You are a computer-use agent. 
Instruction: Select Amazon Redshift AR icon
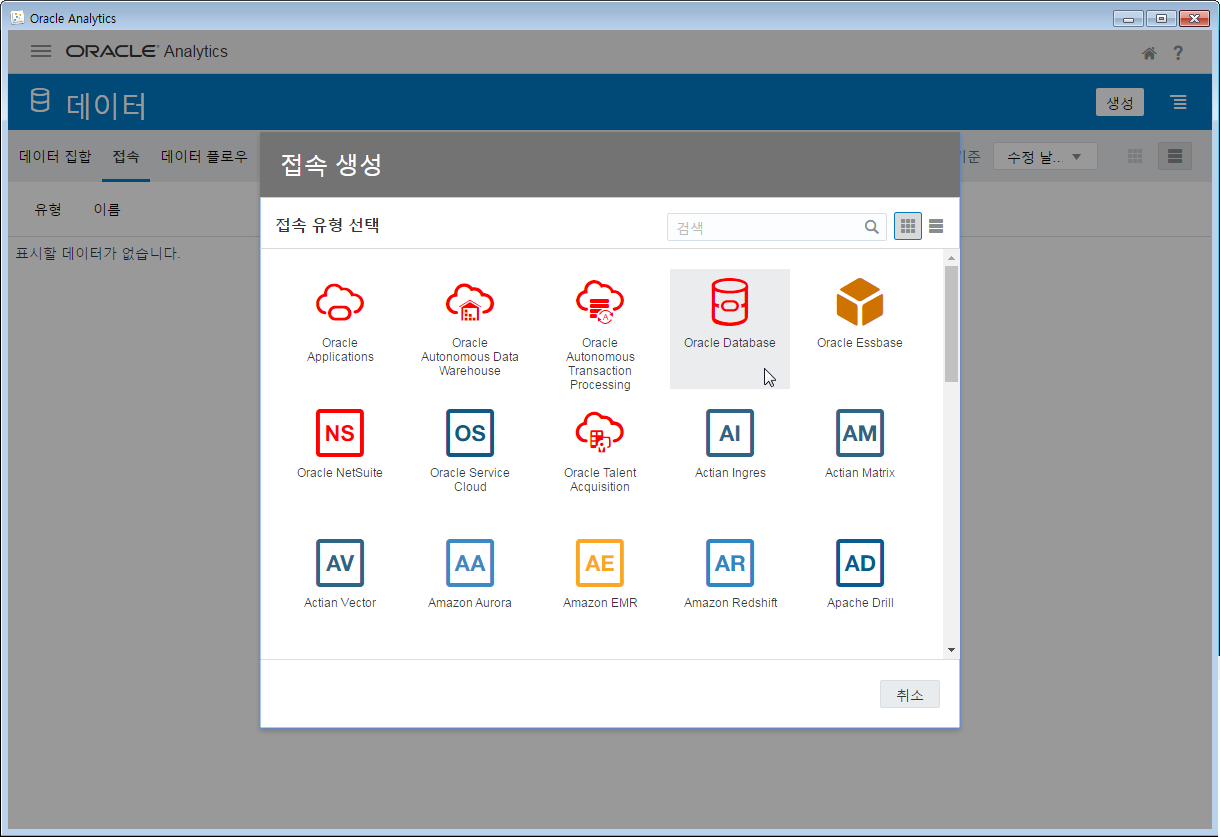(x=730, y=563)
